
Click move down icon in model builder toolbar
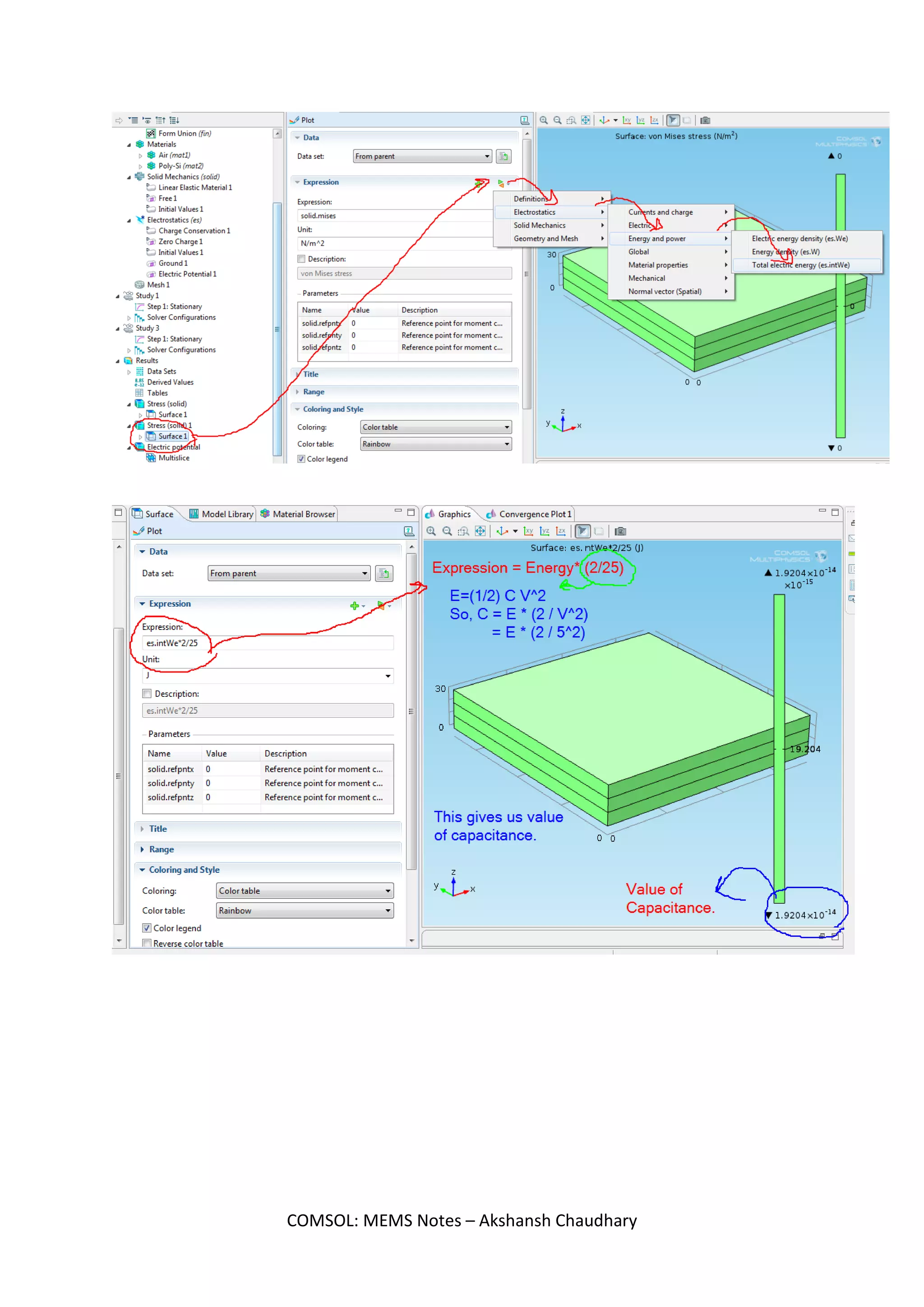(x=174, y=120)
